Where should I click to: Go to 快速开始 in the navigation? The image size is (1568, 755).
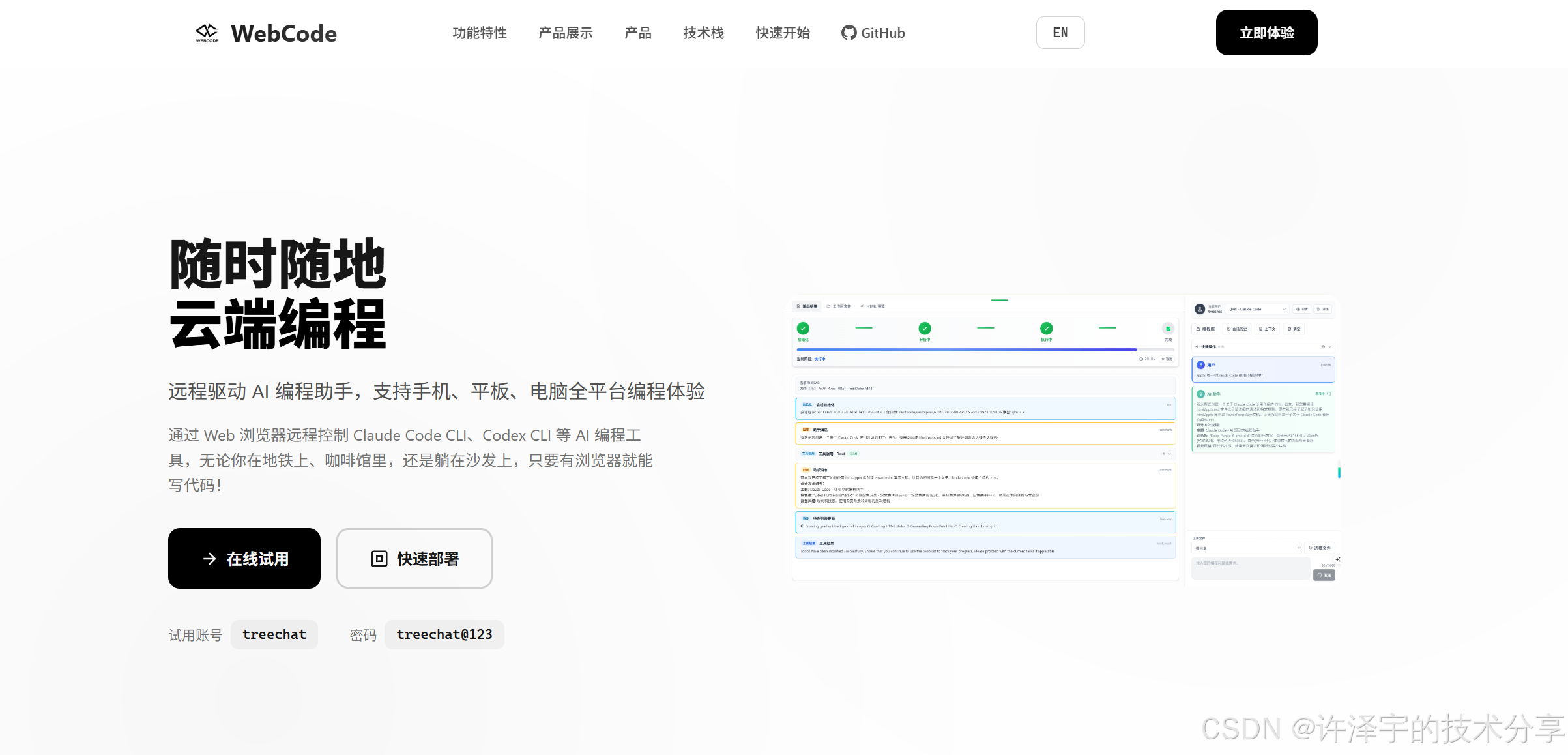782,33
